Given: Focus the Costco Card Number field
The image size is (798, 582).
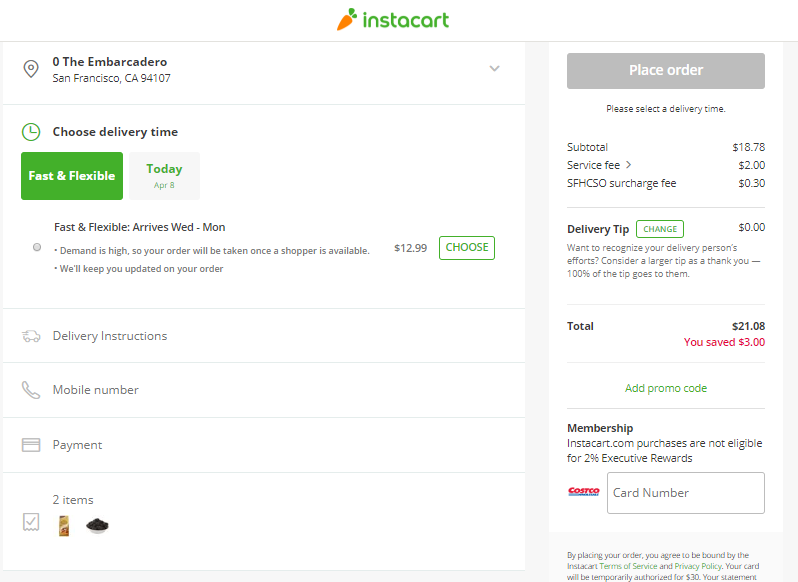Looking at the screenshot, I should (686, 493).
